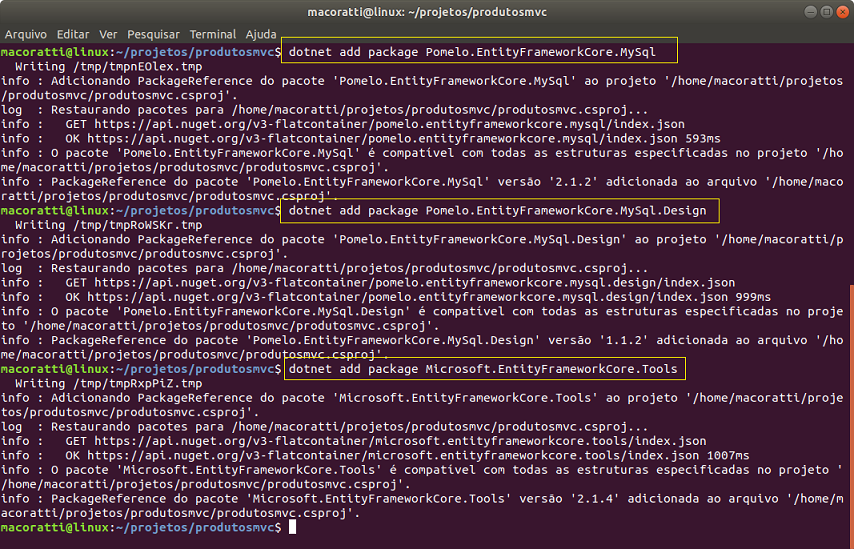Open the Terminal menu
The height and width of the screenshot is (549, 854).
(x=213, y=34)
